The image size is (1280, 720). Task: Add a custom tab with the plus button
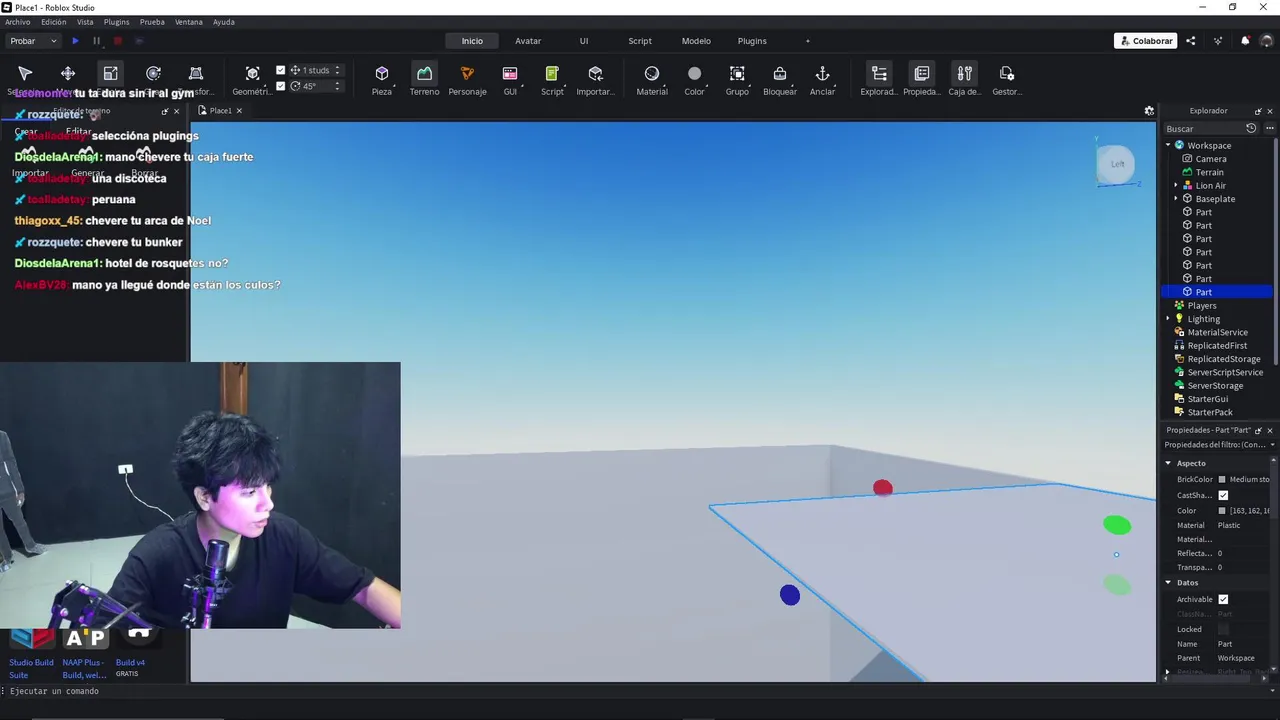pos(808,41)
